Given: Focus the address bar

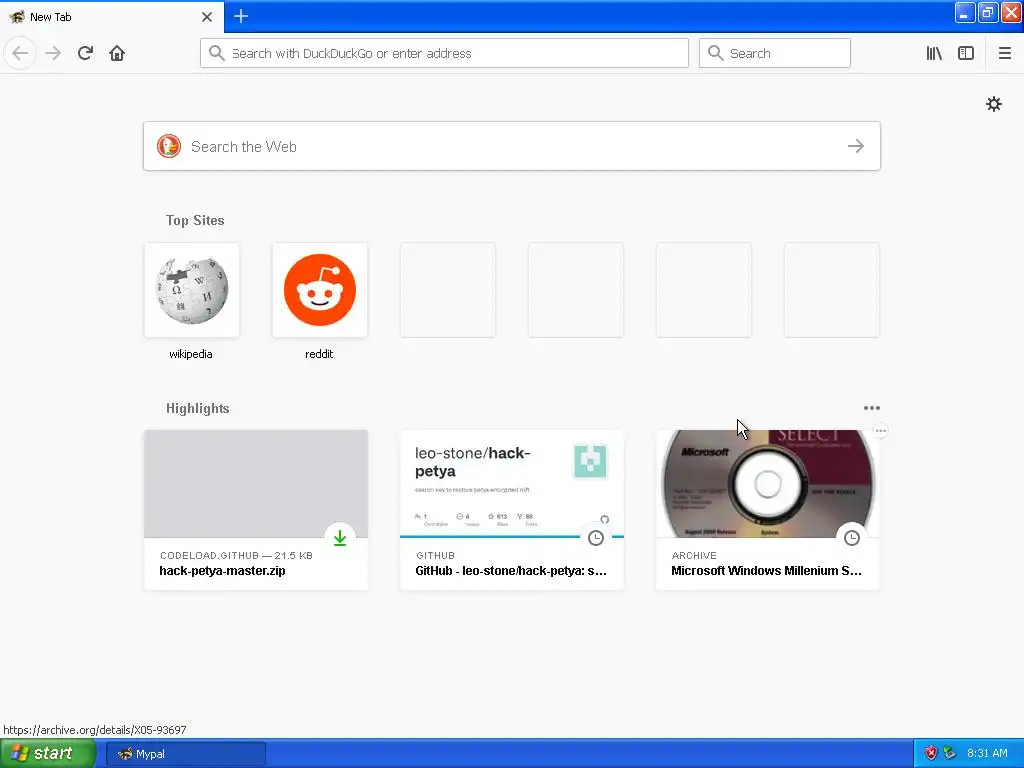Looking at the screenshot, I should point(444,53).
